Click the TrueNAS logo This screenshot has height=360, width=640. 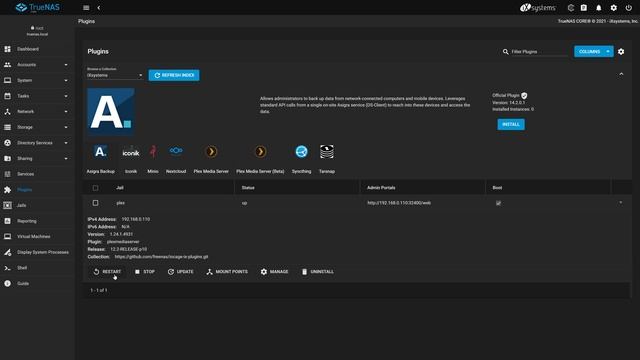coord(38,8)
